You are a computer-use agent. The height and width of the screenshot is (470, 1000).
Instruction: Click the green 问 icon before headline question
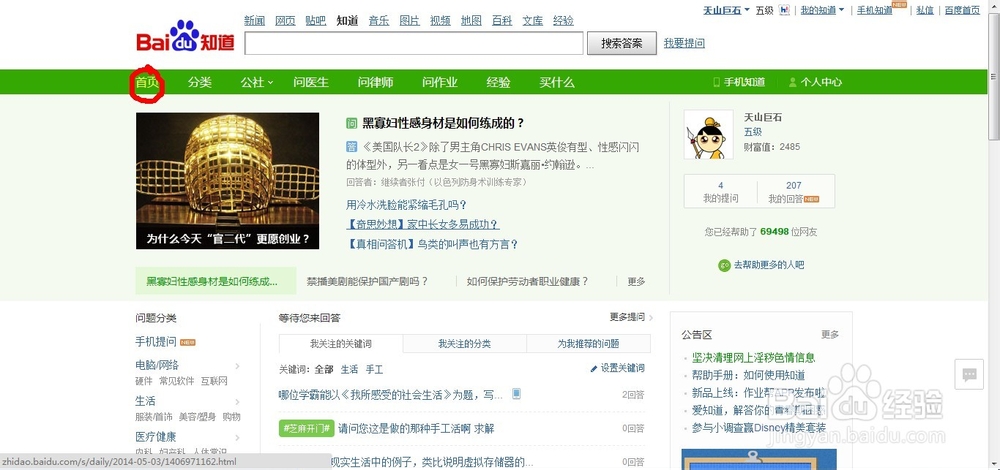coord(351,124)
